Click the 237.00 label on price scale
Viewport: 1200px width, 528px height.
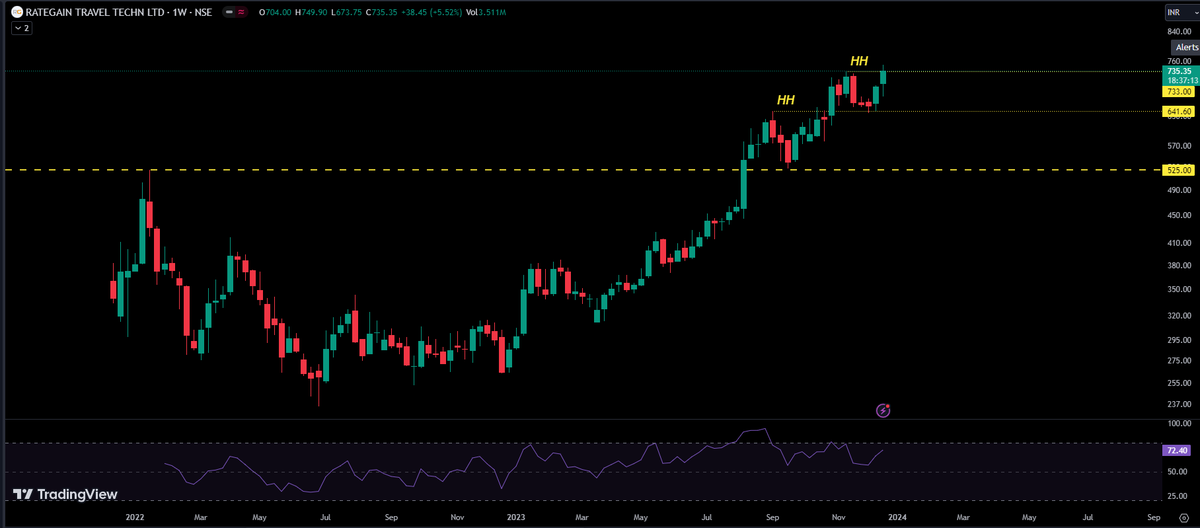(1178, 404)
